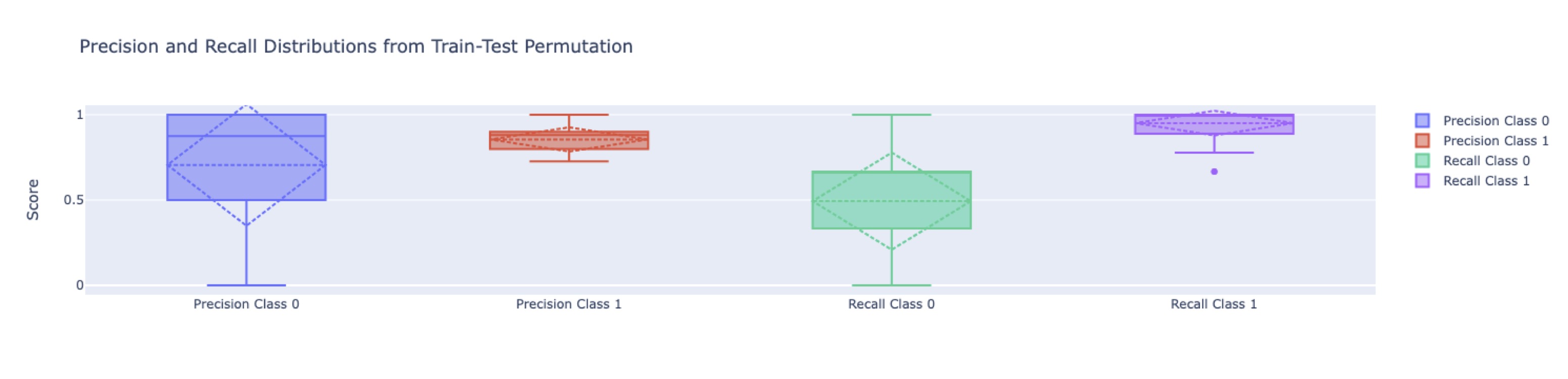Click the red Precision Class 1 box
The width and height of the screenshot is (1568, 379).
point(569,140)
